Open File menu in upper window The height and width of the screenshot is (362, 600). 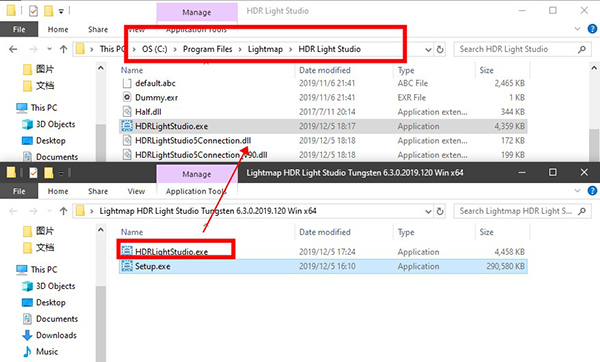[x=19, y=29]
